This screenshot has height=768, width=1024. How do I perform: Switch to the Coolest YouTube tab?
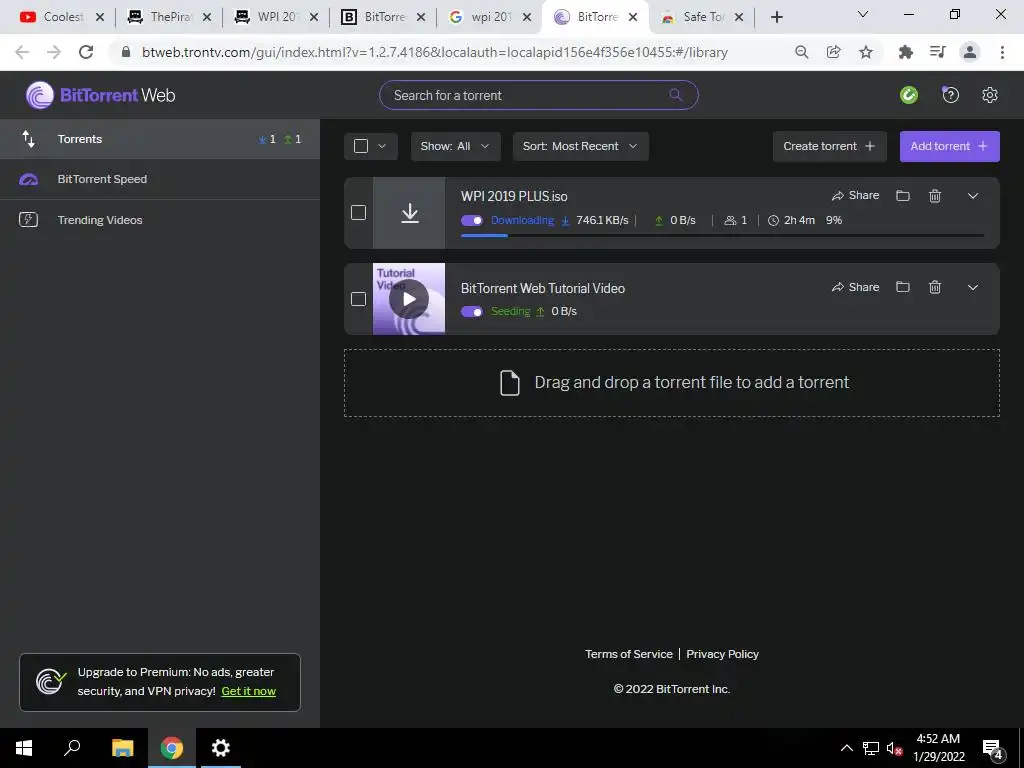click(61, 17)
